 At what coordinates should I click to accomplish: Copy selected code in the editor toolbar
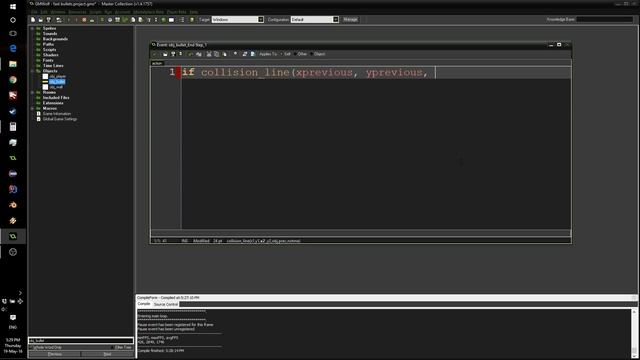pyautogui.click(x=216, y=54)
